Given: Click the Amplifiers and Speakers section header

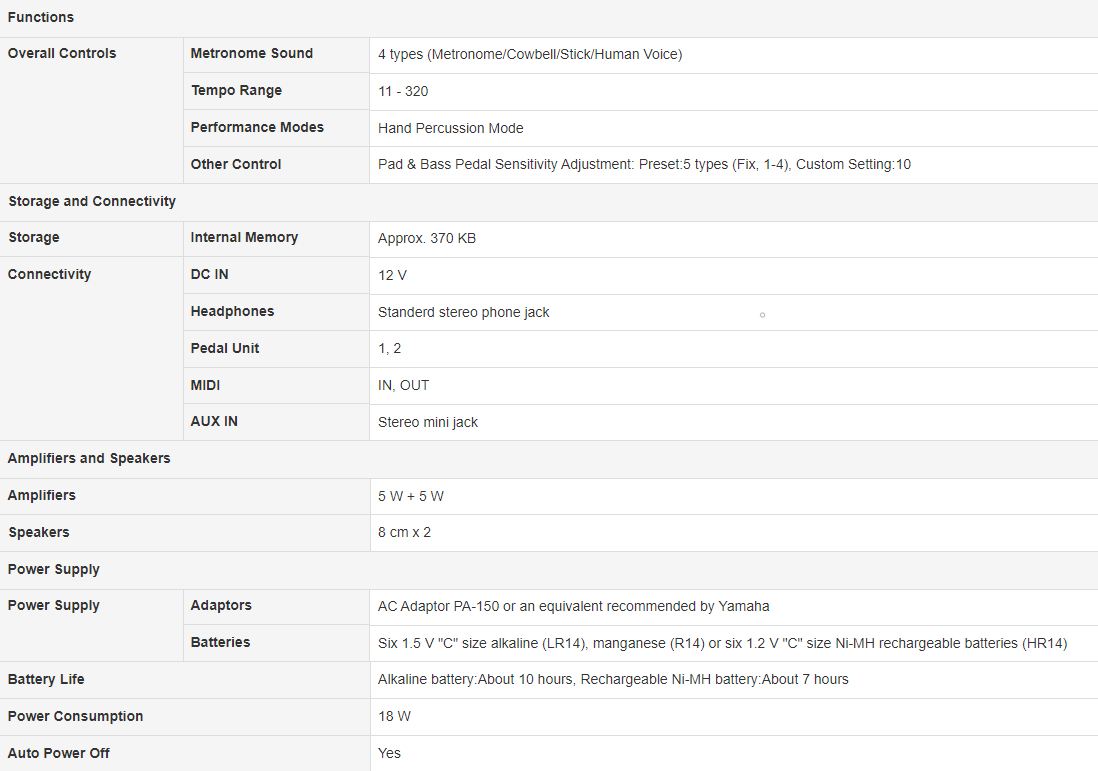Looking at the screenshot, I should coord(89,458).
